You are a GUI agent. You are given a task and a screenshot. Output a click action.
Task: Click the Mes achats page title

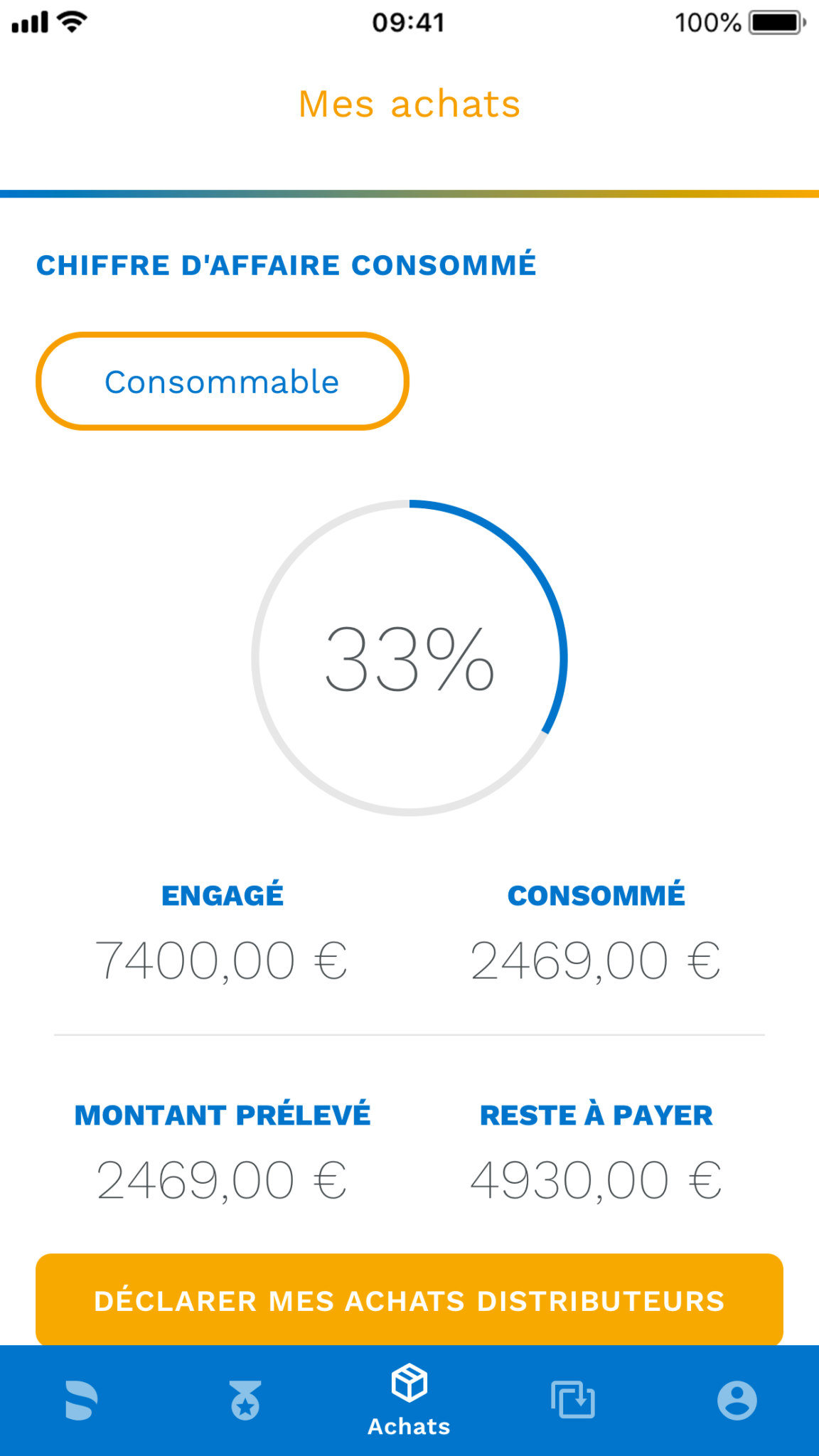(409, 105)
